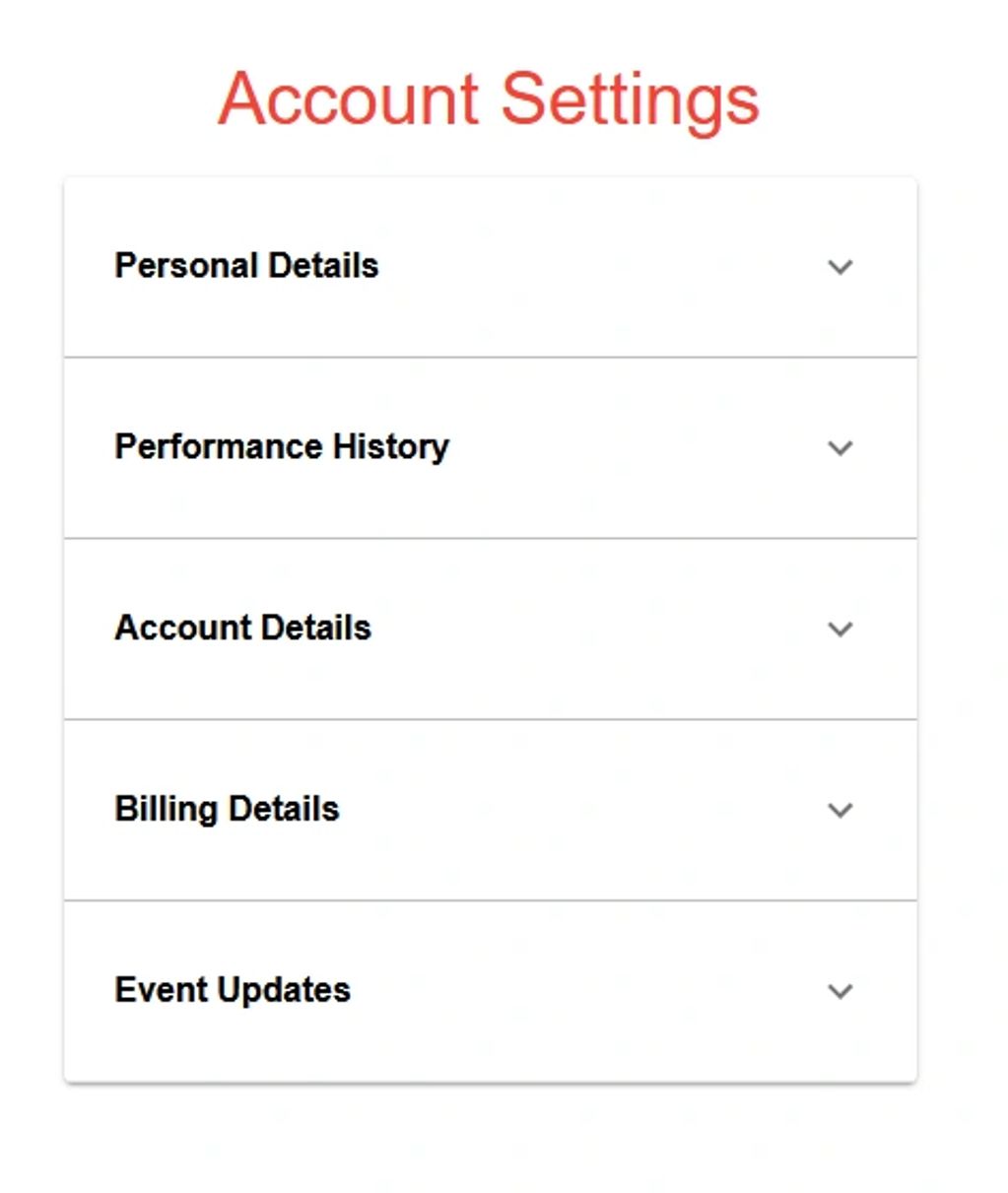
Task: Expand the Performance History section
Action: pos(491,448)
